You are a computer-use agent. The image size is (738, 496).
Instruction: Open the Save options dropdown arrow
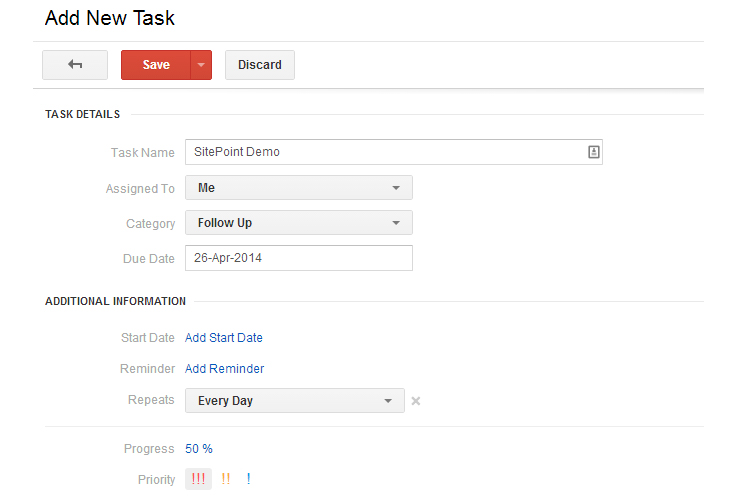pos(201,65)
